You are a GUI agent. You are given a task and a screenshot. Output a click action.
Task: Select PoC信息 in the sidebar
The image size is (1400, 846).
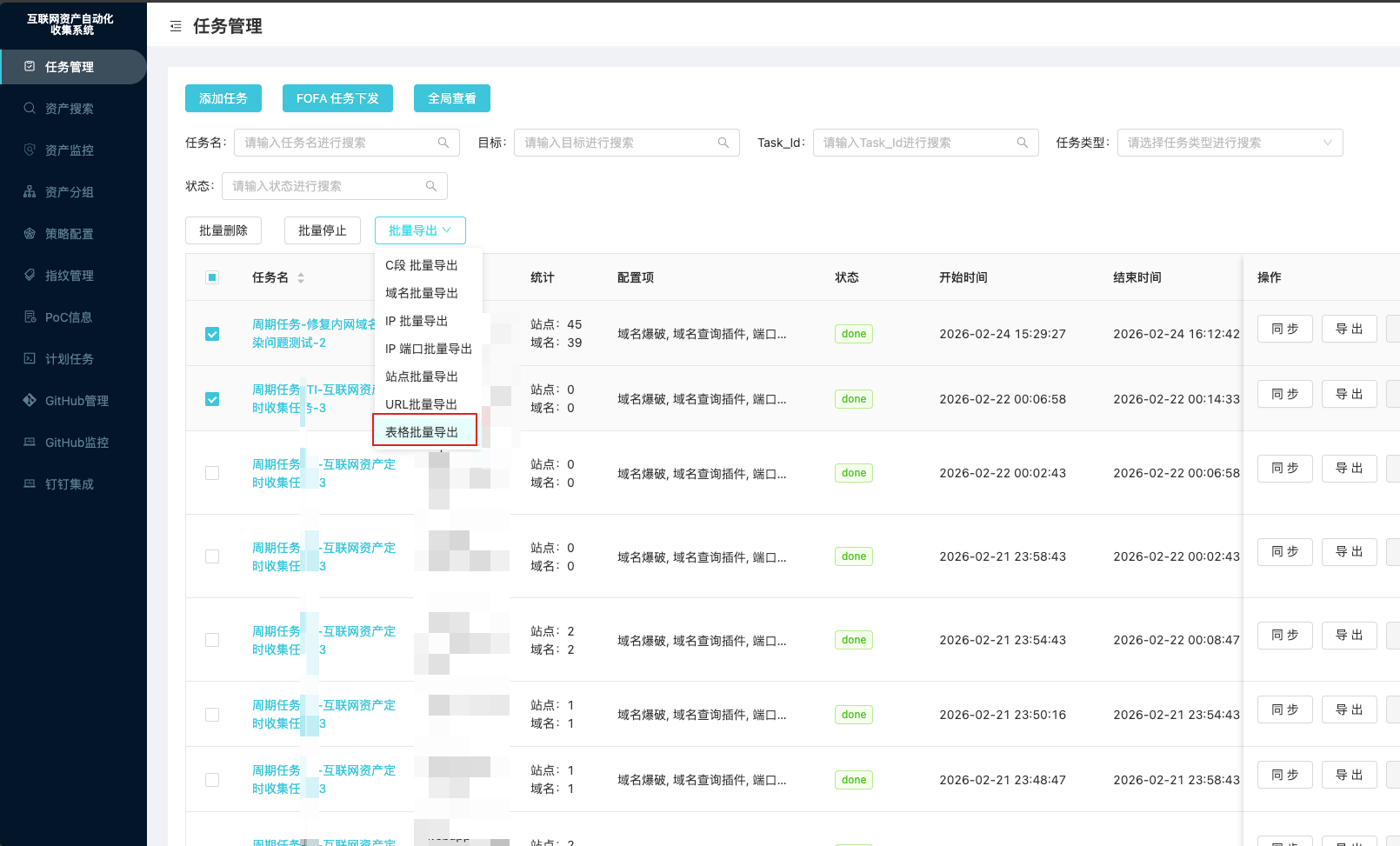click(x=73, y=317)
